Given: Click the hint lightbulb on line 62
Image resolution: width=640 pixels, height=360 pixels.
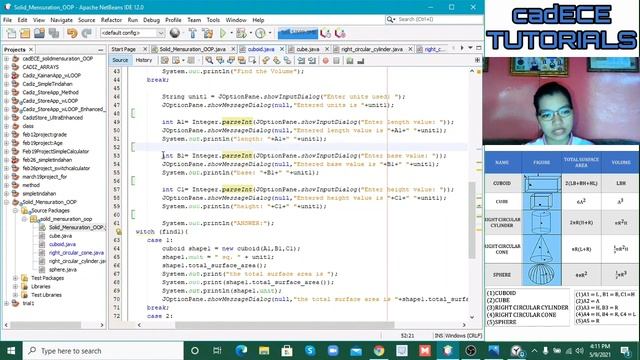Looking at the screenshot, I should click(118, 231).
